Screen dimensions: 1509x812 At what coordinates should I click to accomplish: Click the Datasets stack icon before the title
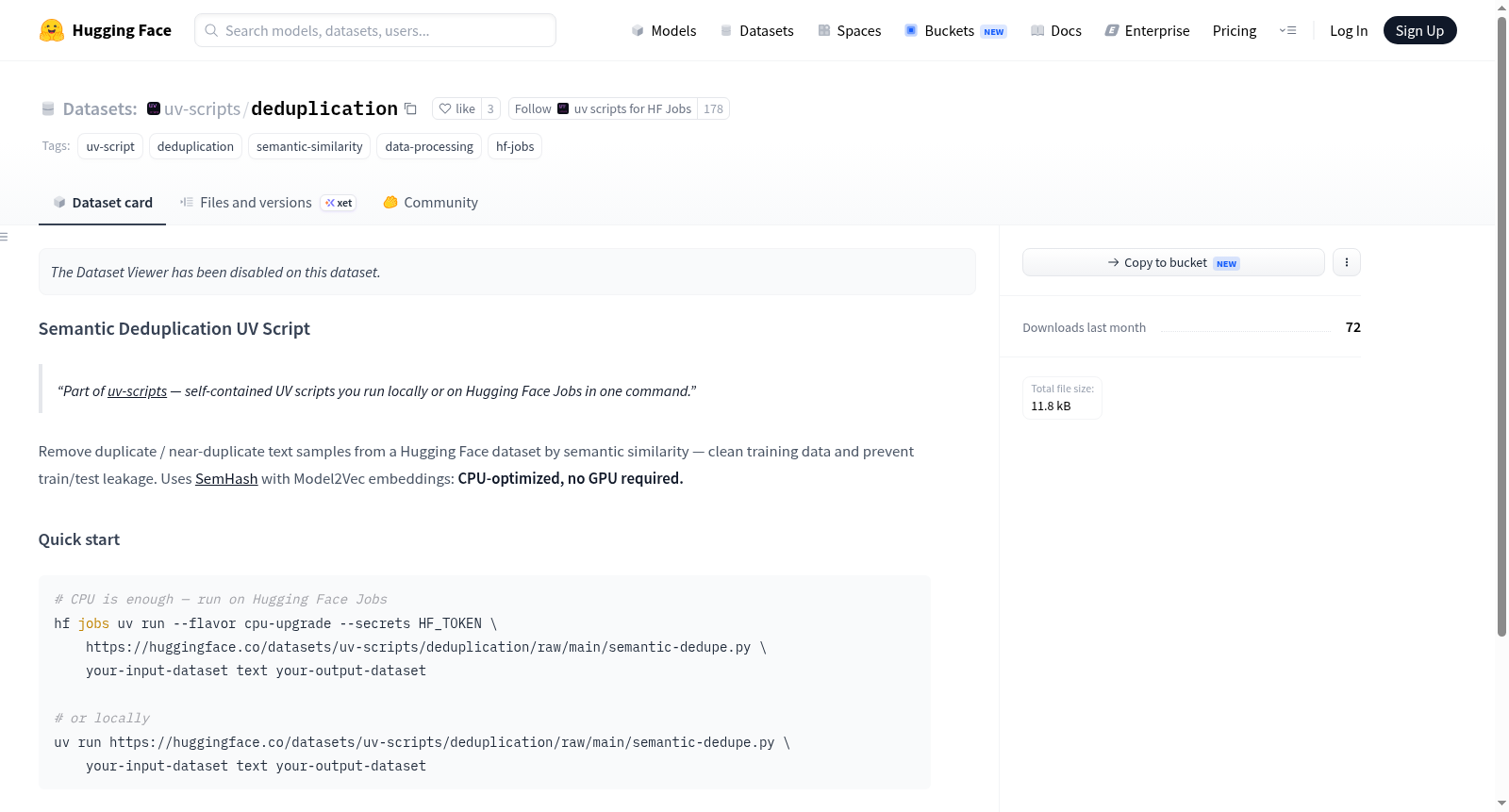[48, 108]
